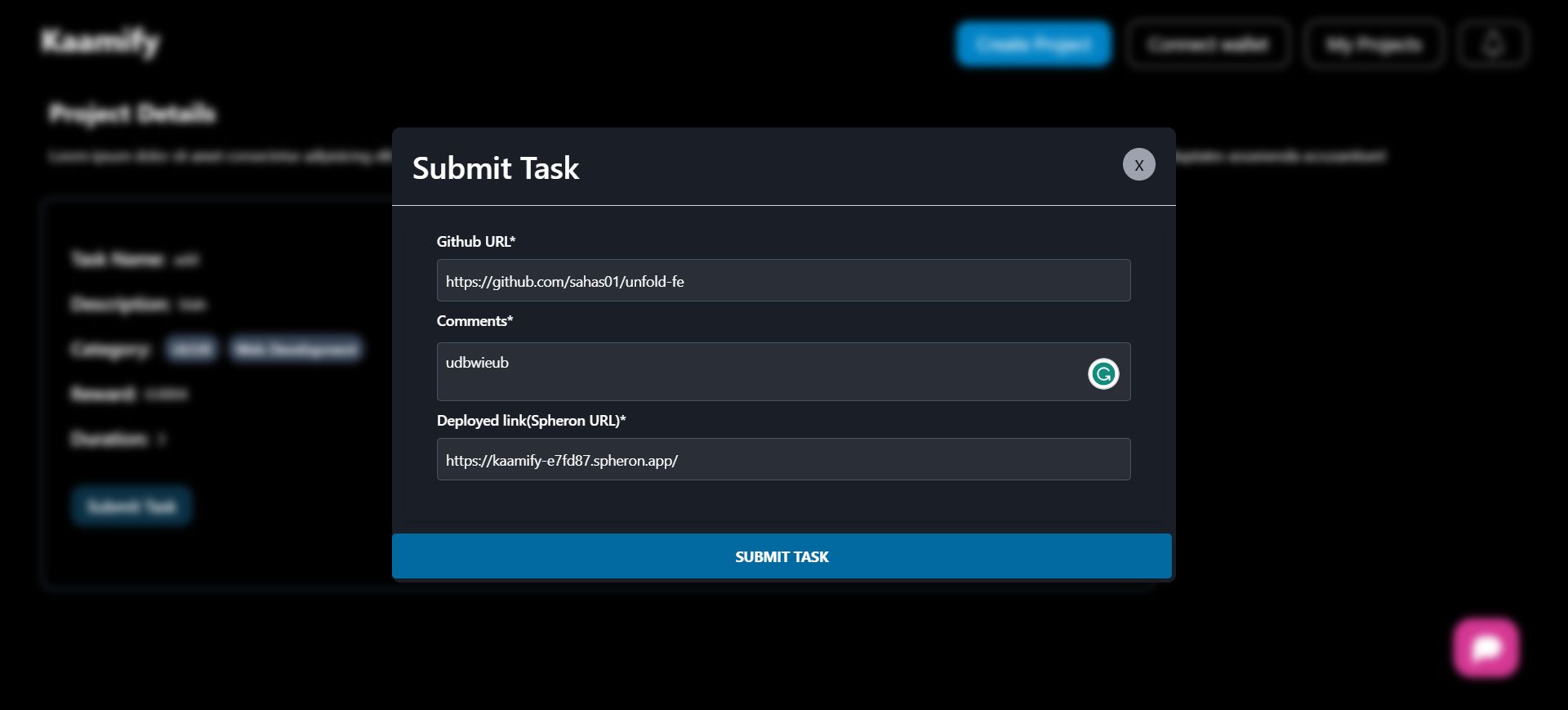Click the SUBMIT TASK button
The height and width of the screenshot is (710, 1568).
tap(782, 556)
